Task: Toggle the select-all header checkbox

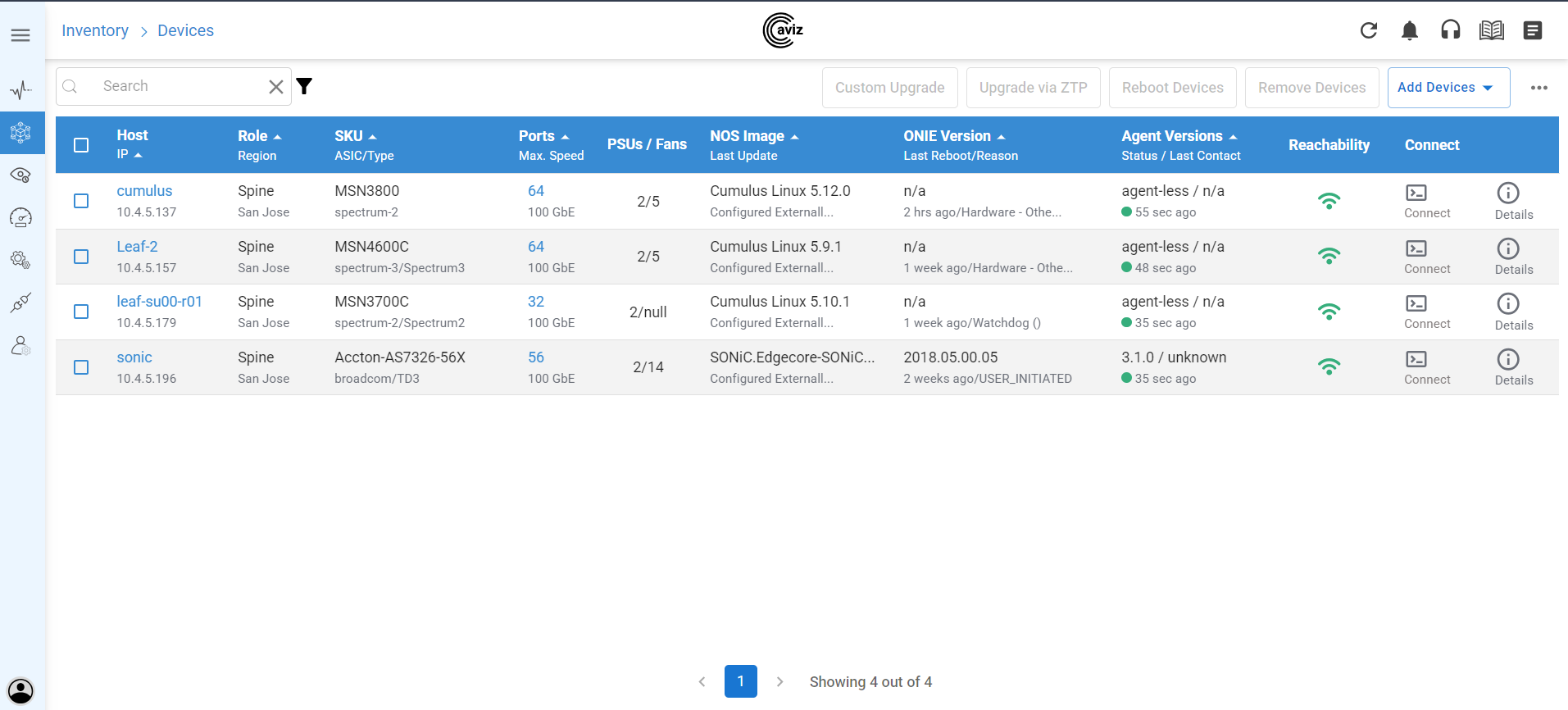Action: pos(81,145)
